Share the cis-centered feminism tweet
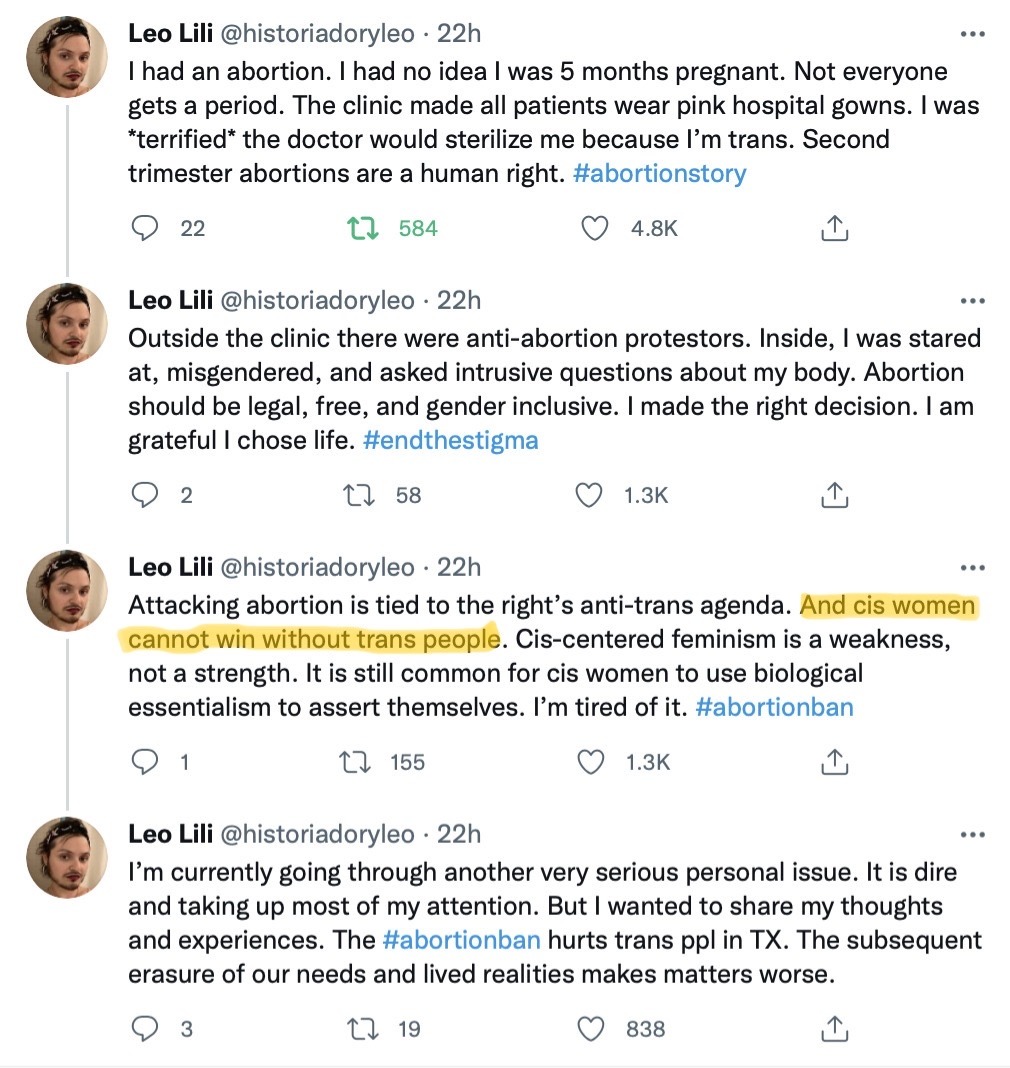Viewport: 1010px width, 1068px height. click(834, 762)
